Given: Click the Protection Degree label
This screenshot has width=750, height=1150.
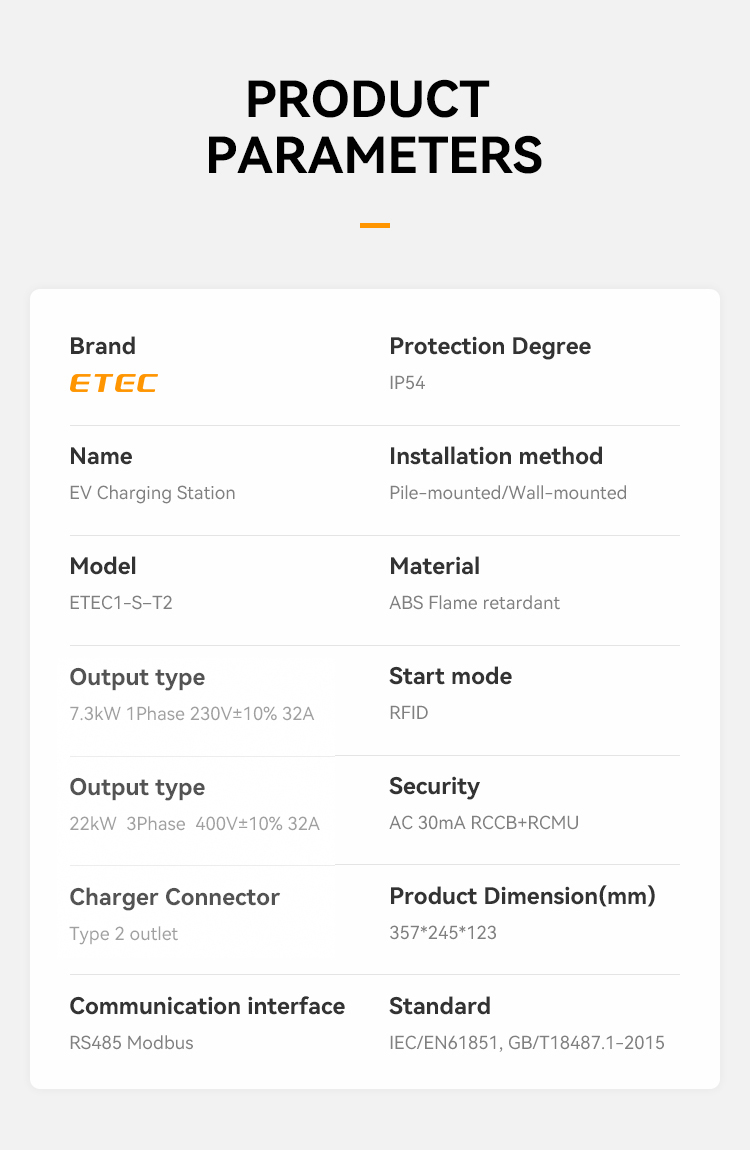Looking at the screenshot, I should pyautogui.click(x=490, y=346).
